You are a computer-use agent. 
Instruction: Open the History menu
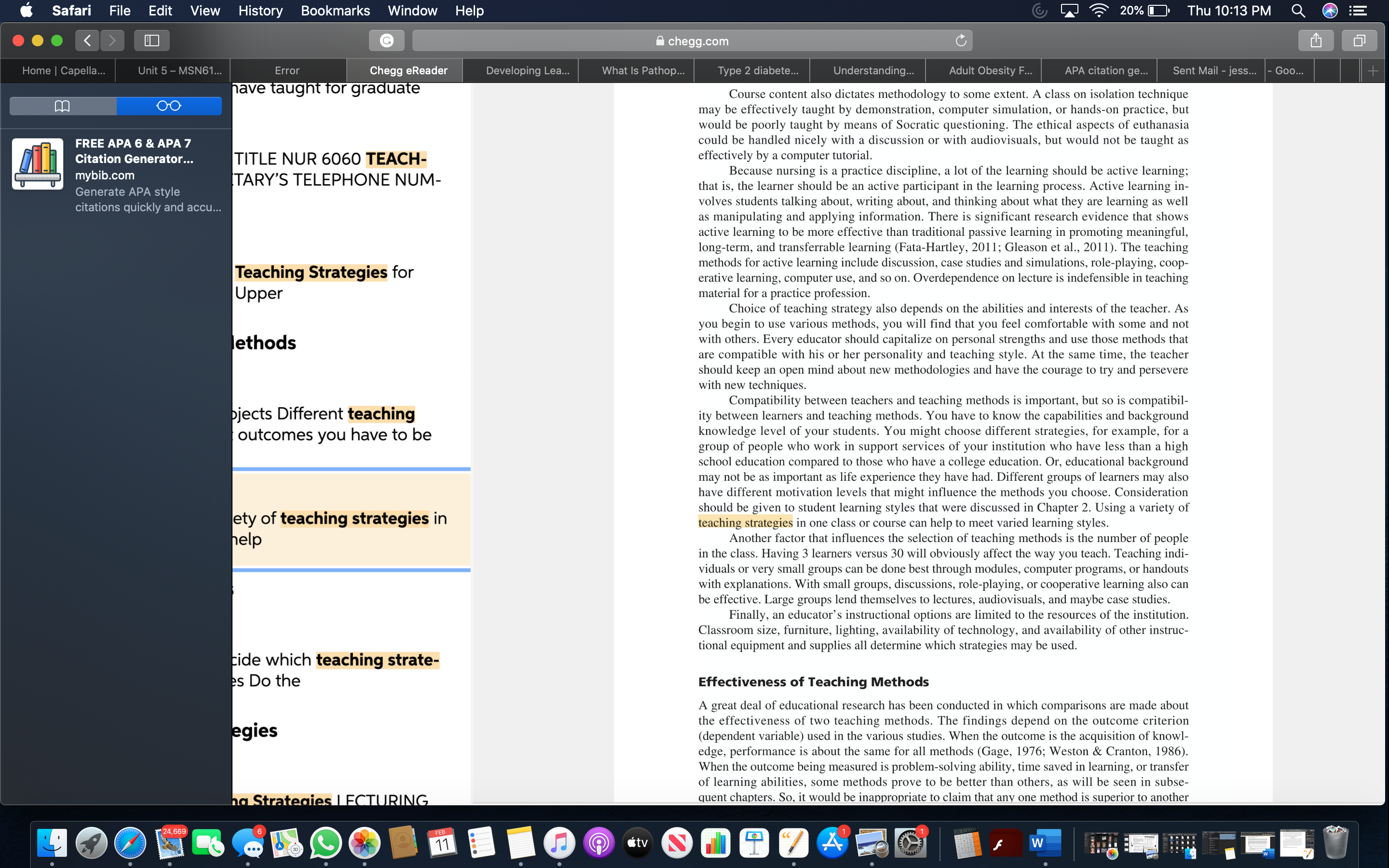pos(260,10)
